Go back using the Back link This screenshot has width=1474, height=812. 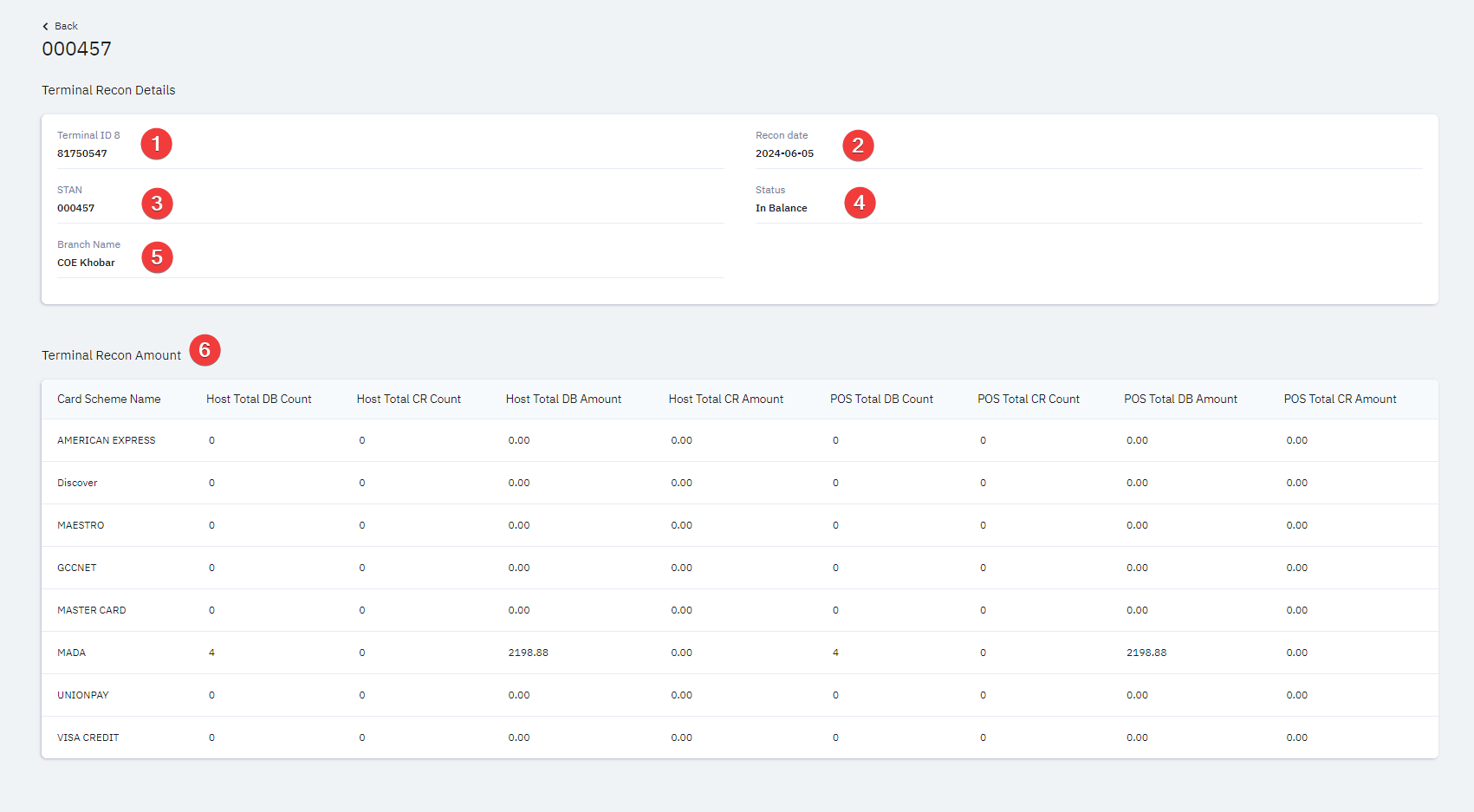pos(66,26)
